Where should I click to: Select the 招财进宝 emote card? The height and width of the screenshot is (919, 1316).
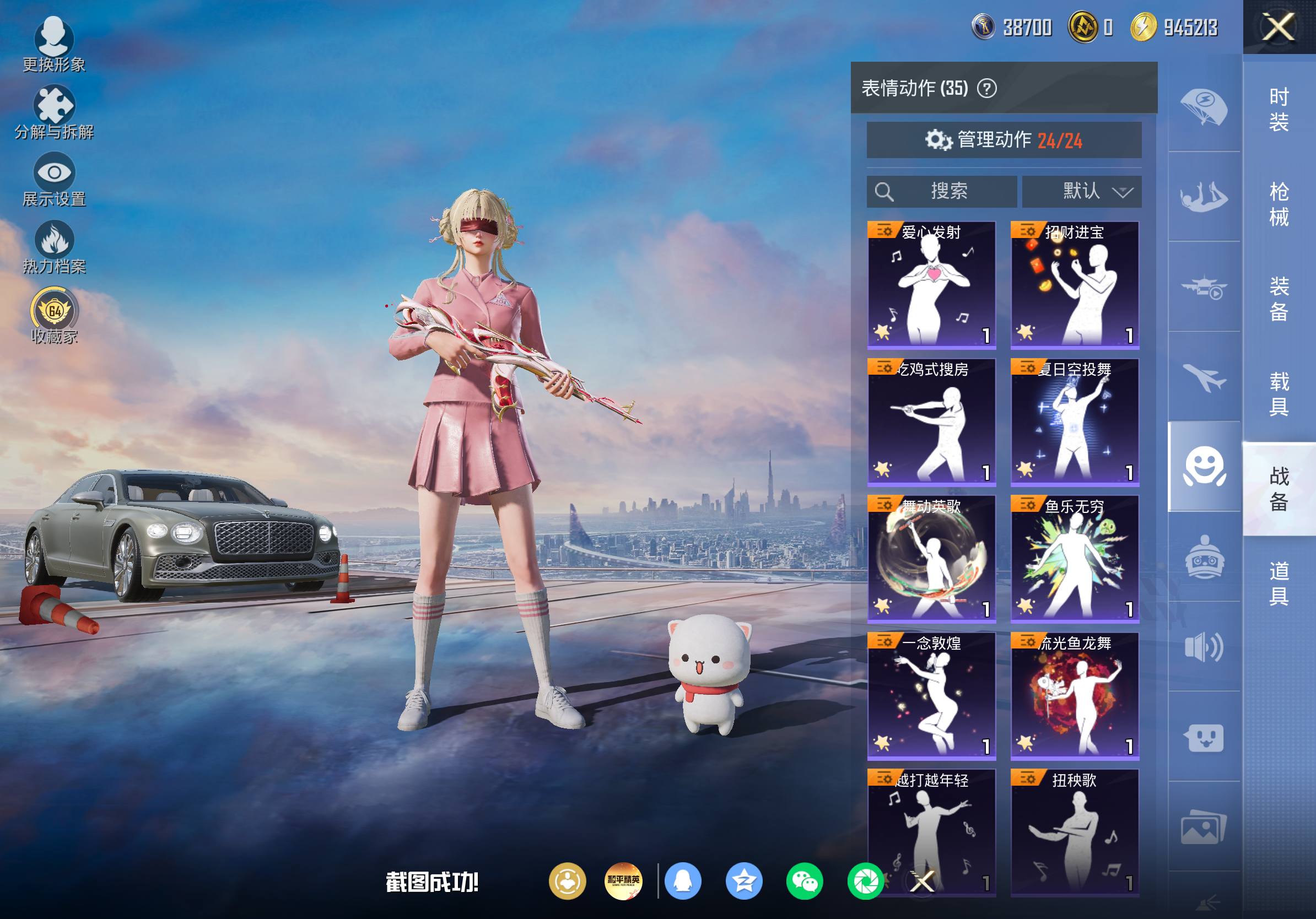(1075, 285)
